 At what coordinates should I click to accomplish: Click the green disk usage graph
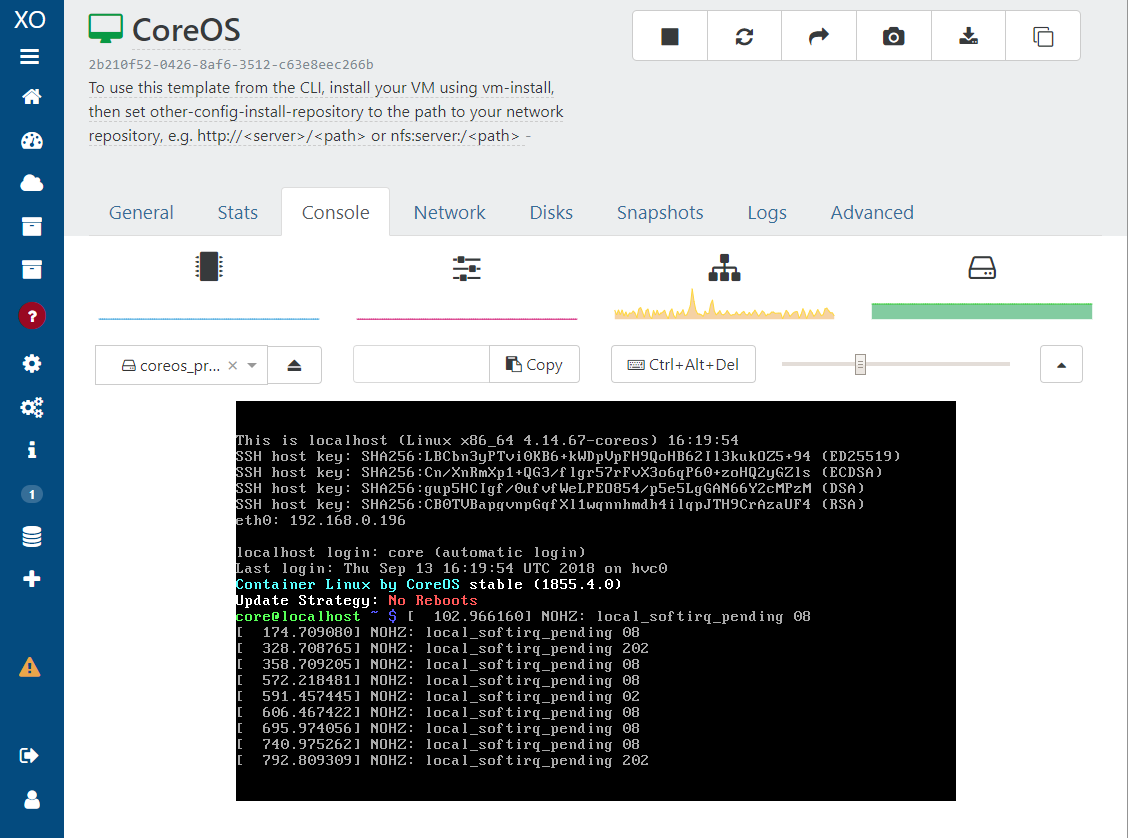tap(982, 311)
